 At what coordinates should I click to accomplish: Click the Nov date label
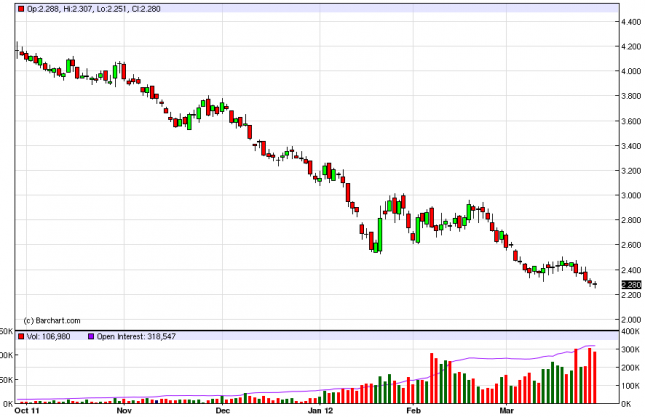(124, 410)
